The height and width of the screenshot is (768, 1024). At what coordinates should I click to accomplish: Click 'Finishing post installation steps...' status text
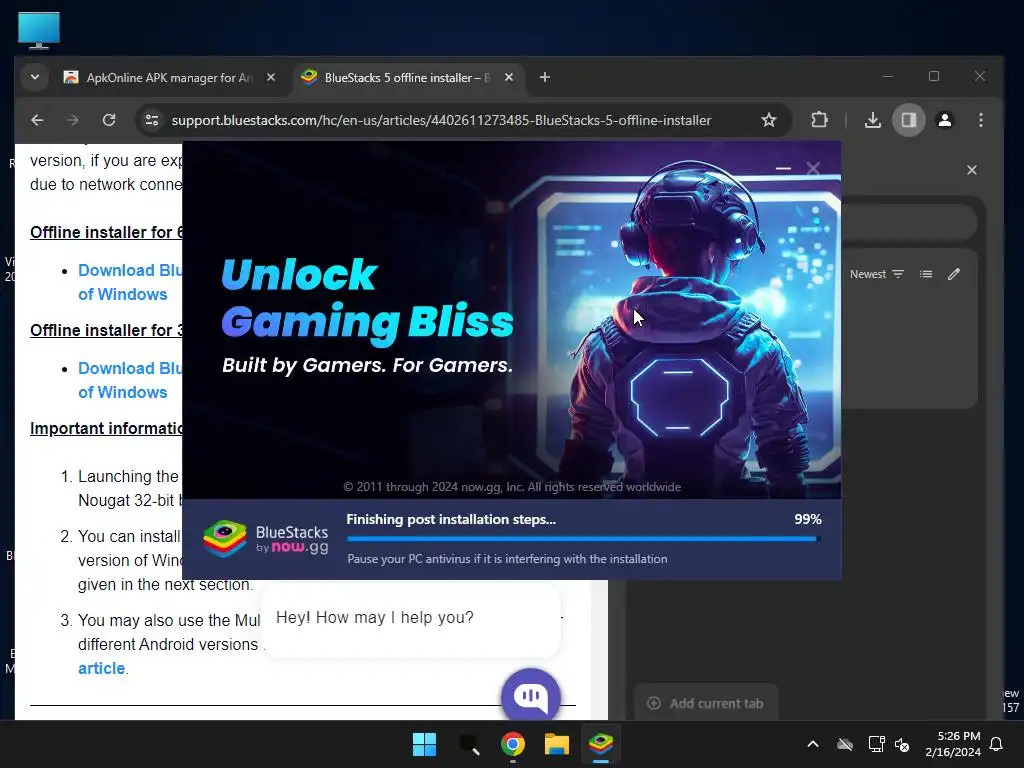(451, 519)
